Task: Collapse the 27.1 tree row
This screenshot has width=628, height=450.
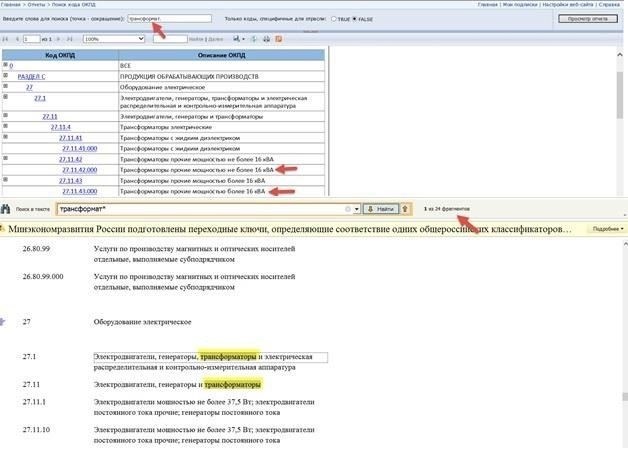Action: coord(6,96)
